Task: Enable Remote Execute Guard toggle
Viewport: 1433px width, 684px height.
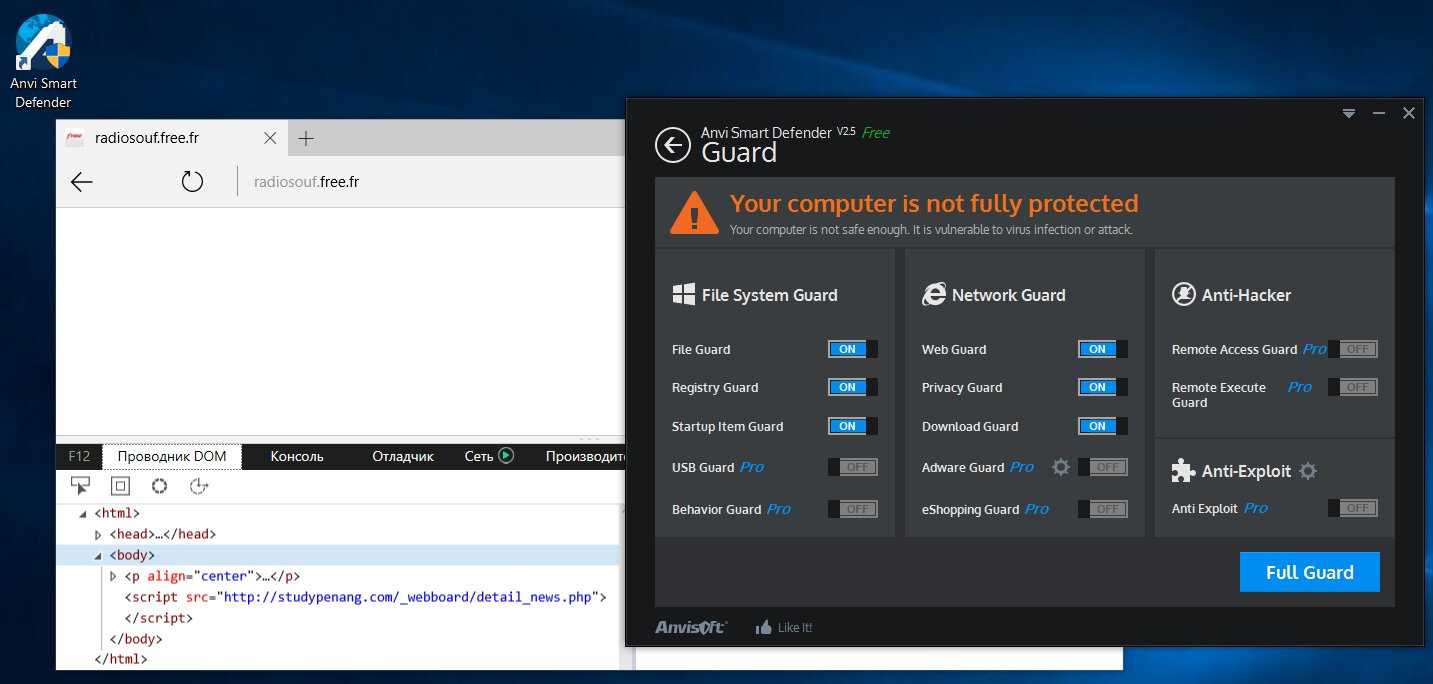Action: coord(1353,387)
